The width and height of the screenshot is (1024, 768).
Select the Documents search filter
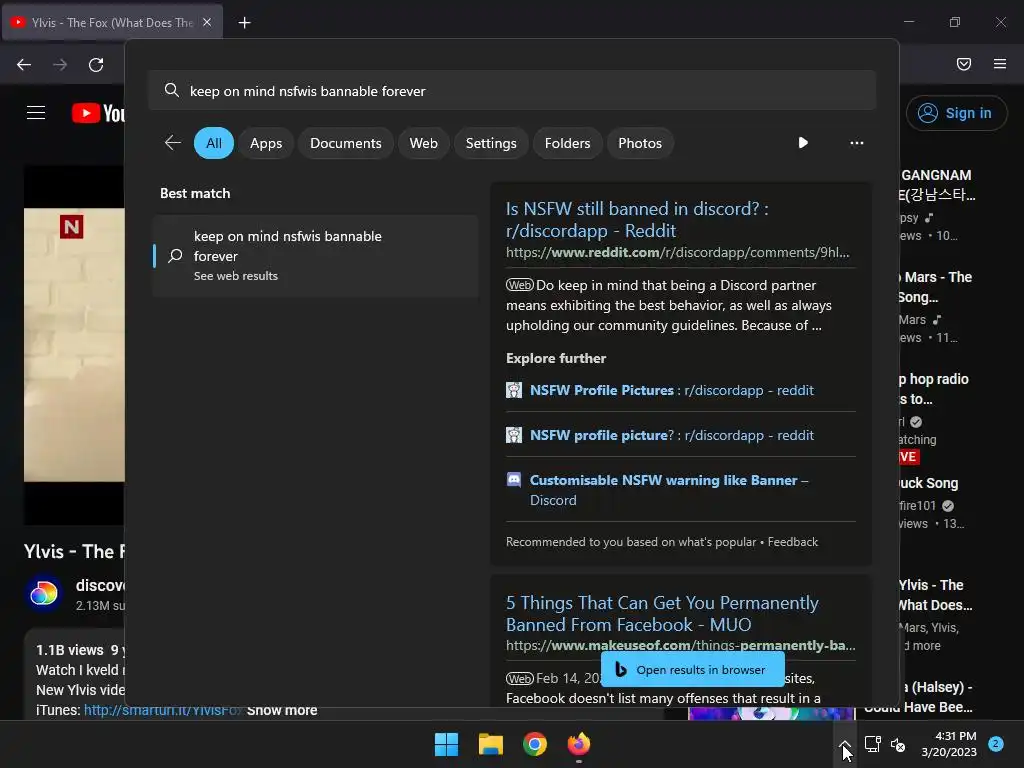click(345, 143)
